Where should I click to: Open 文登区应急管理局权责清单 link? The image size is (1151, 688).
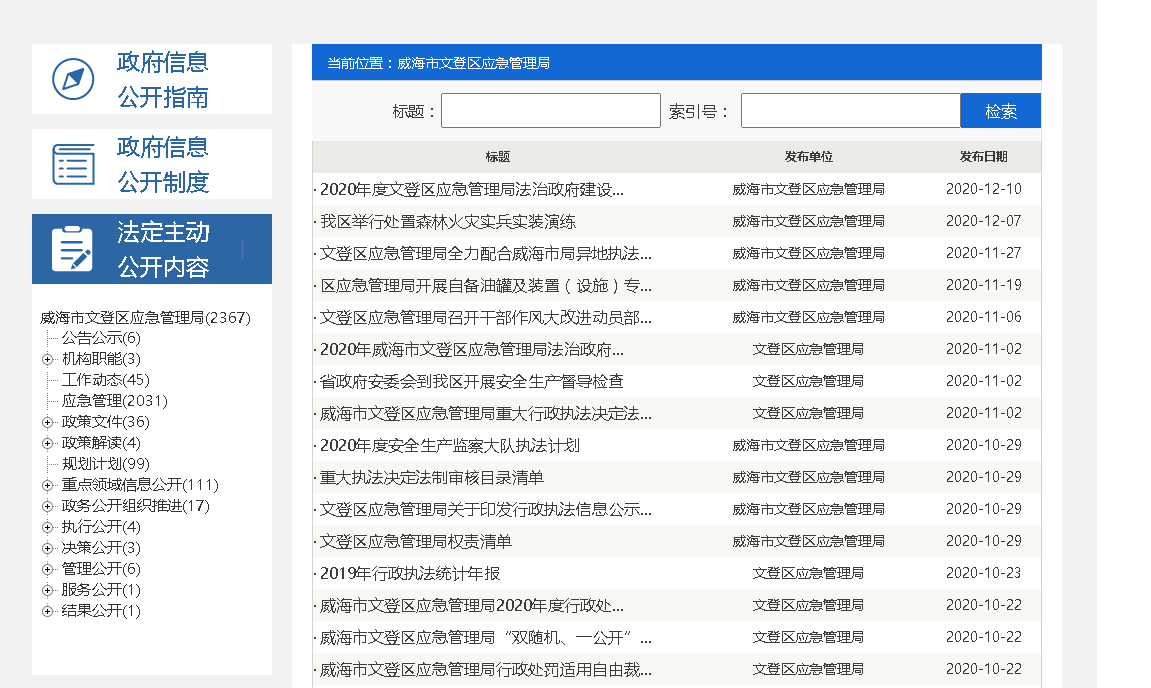coord(415,541)
